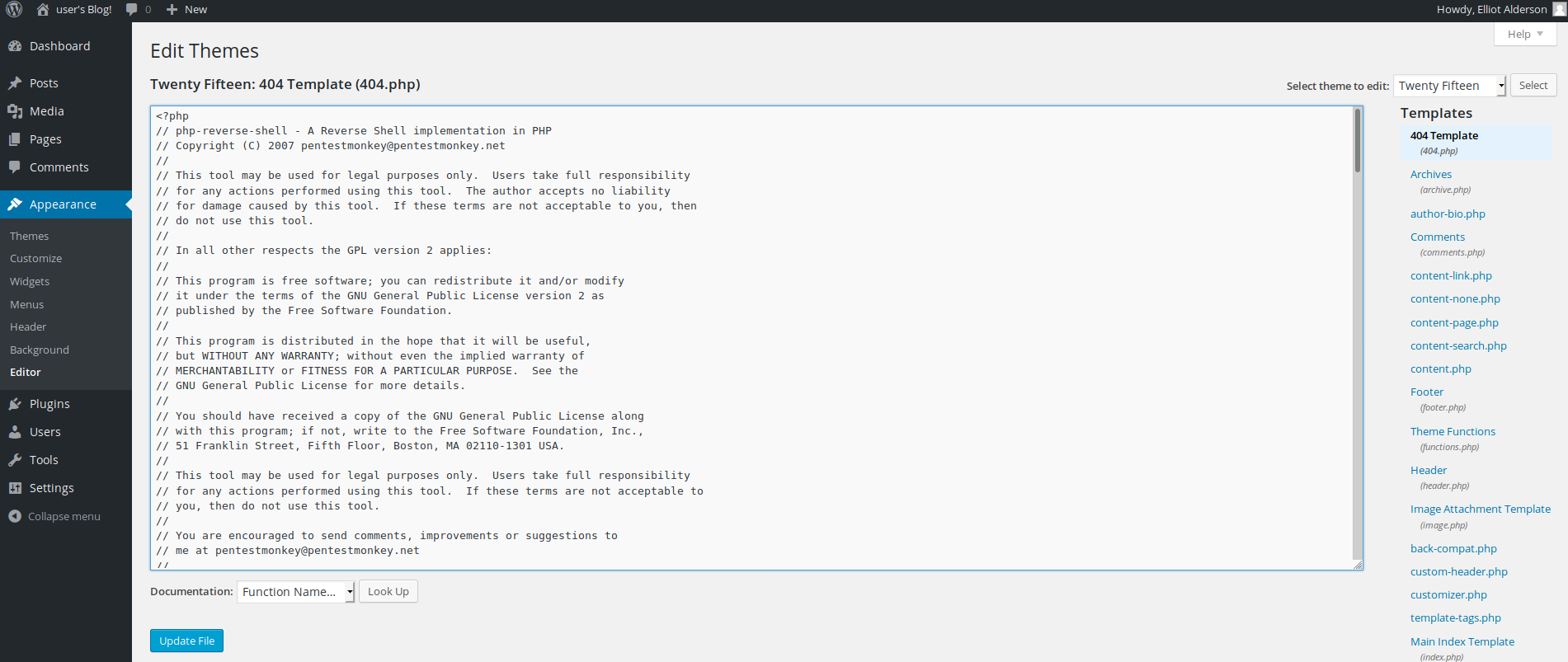
Task: Go to Themes under Appearance
Action: click(29, 236)
